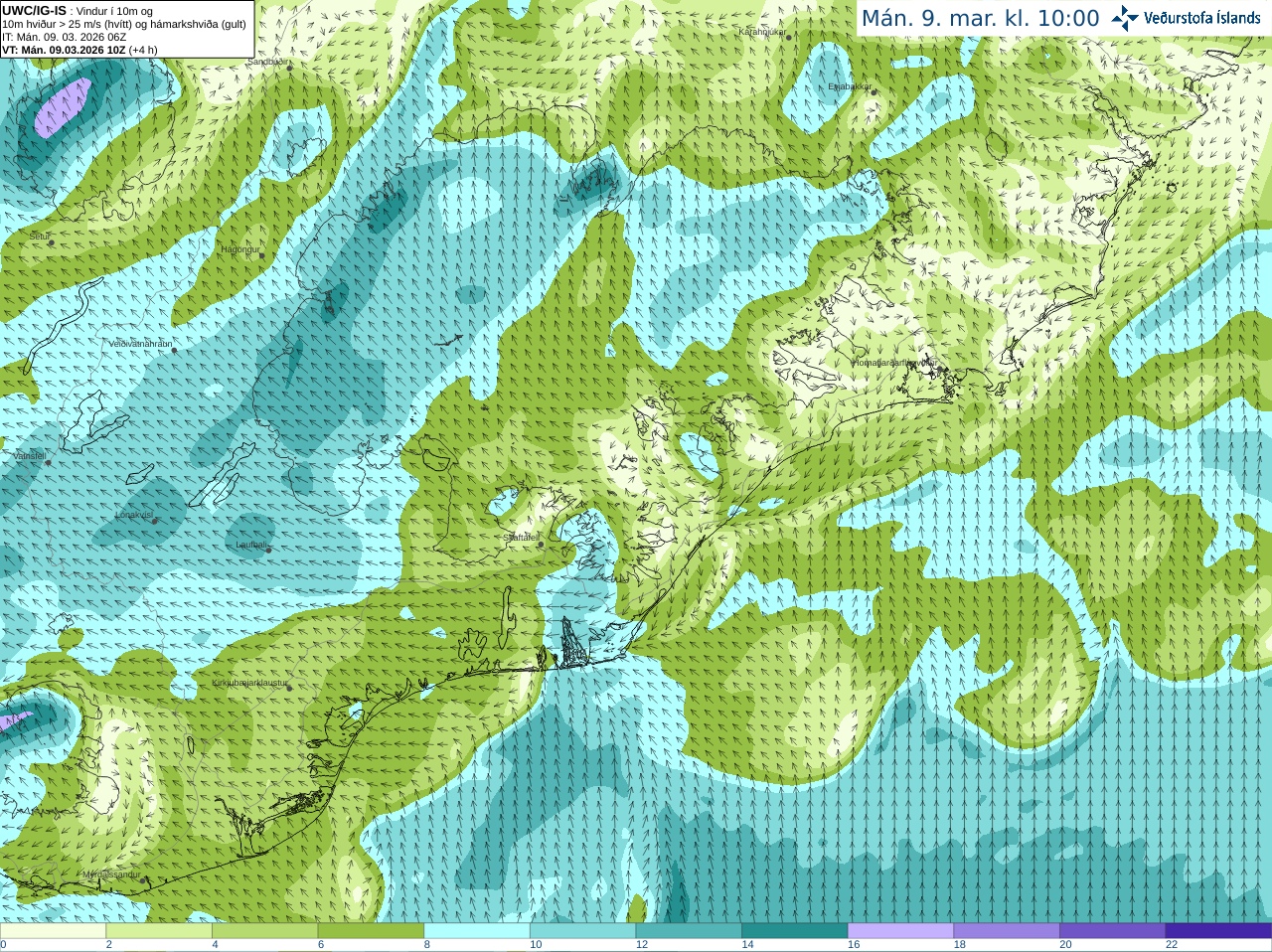Click the legend value label '22'
1272x952 pixels.
pyautogui.click(x=1172, y=945)
